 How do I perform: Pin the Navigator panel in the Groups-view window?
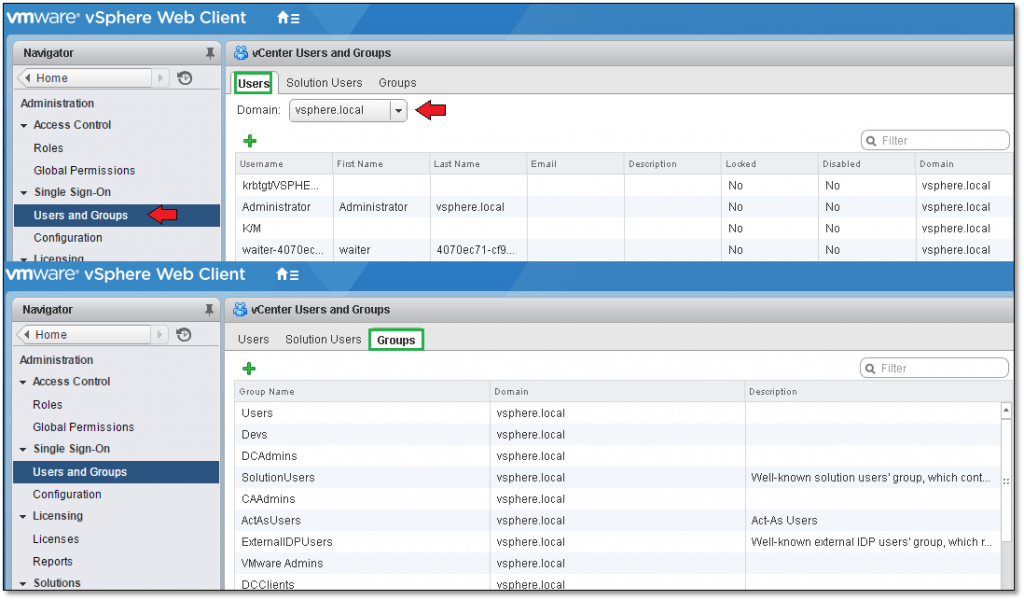209,309
